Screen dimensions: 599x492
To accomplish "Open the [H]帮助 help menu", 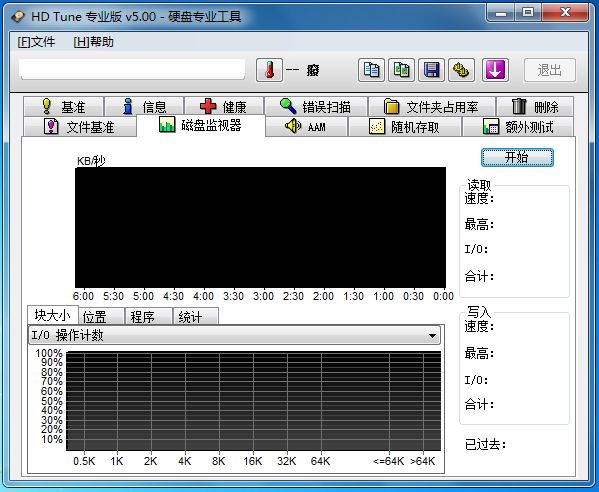I will [x=94, y=42].
